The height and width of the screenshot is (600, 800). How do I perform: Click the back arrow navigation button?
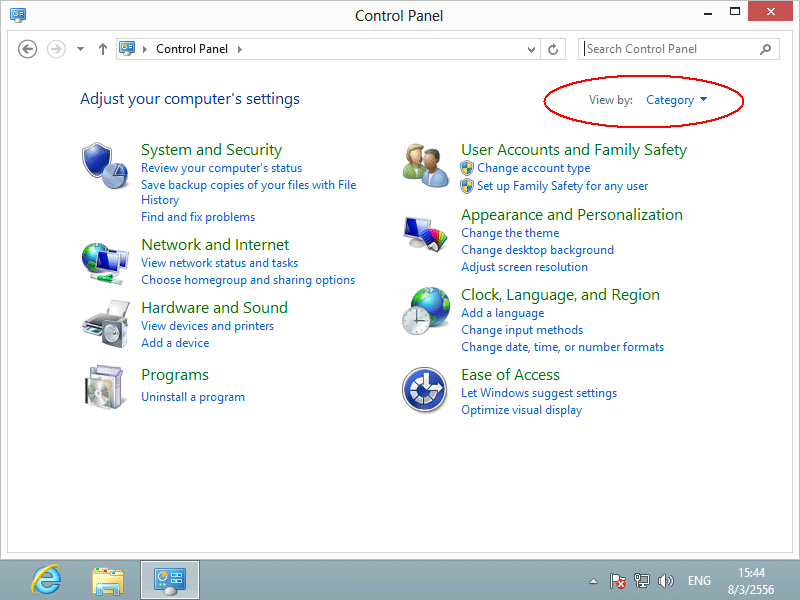coord(28,49)
